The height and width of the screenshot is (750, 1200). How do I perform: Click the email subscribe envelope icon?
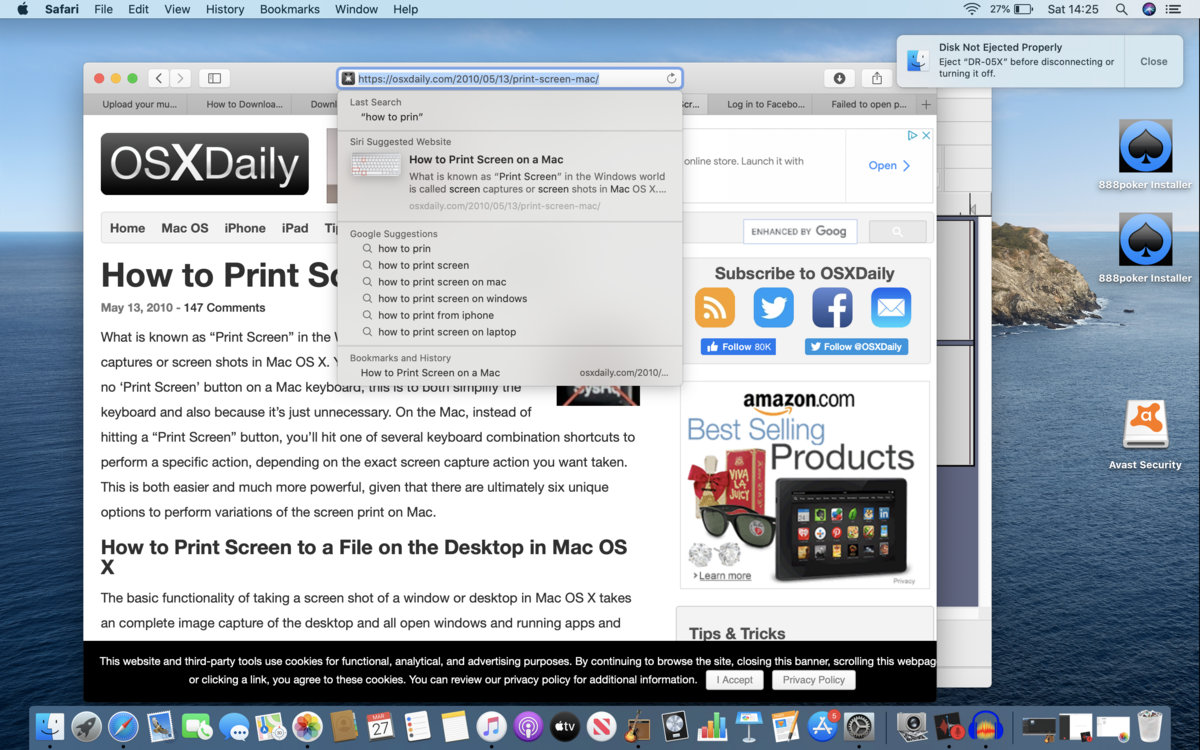tap(890, 308)
